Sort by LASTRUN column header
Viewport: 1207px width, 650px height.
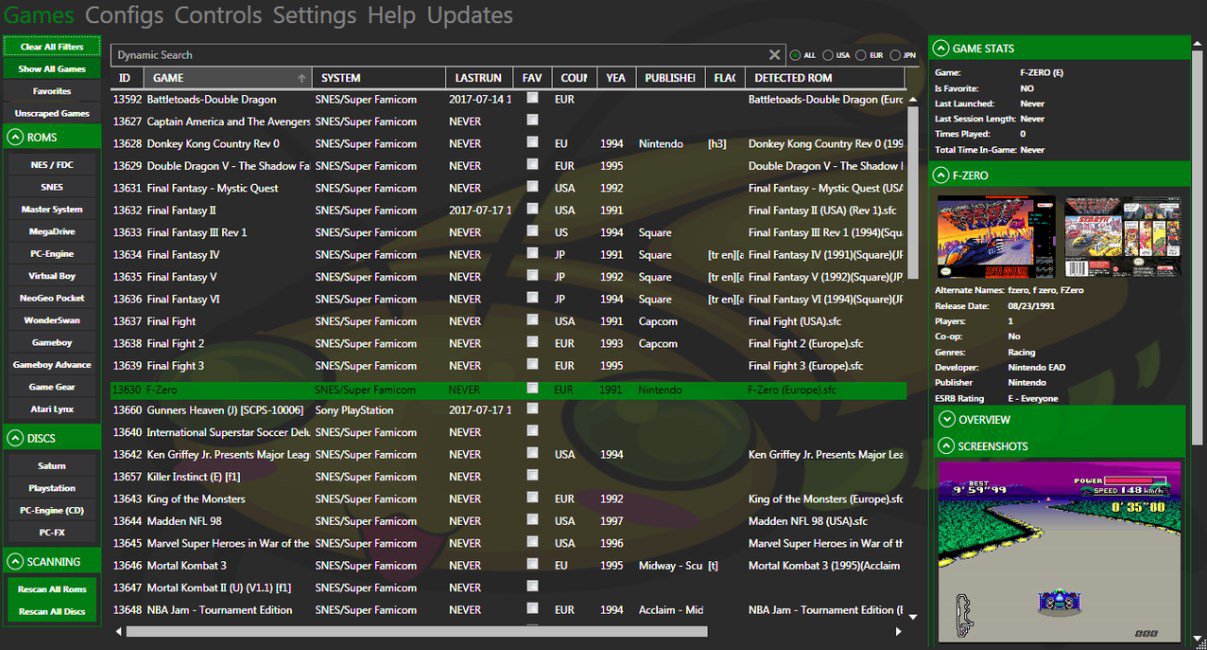pyautogui.click(x=478, y=78)
